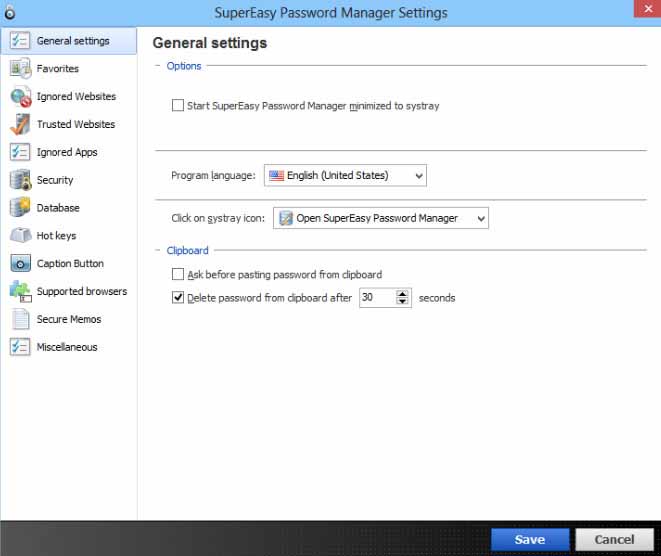Click the US flag icon in language box

[277, 175]
